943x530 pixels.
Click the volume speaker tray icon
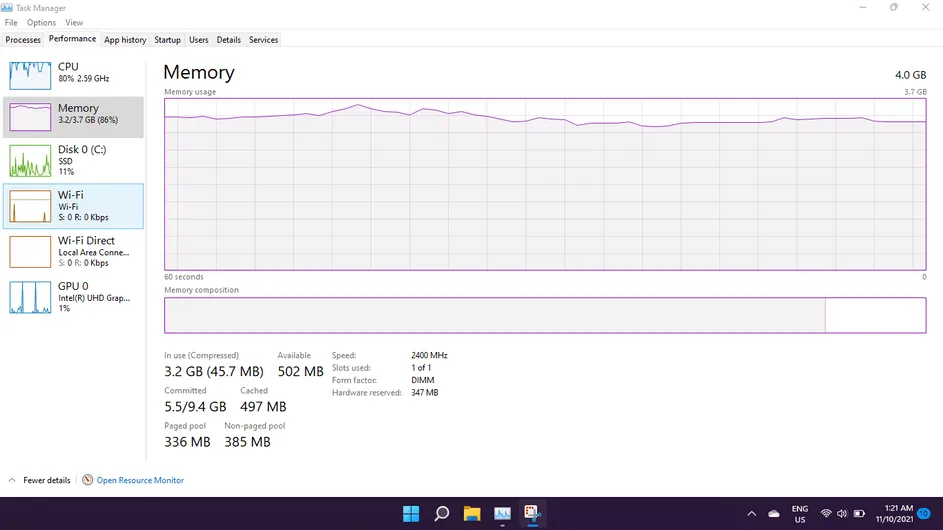pos(842,514)
